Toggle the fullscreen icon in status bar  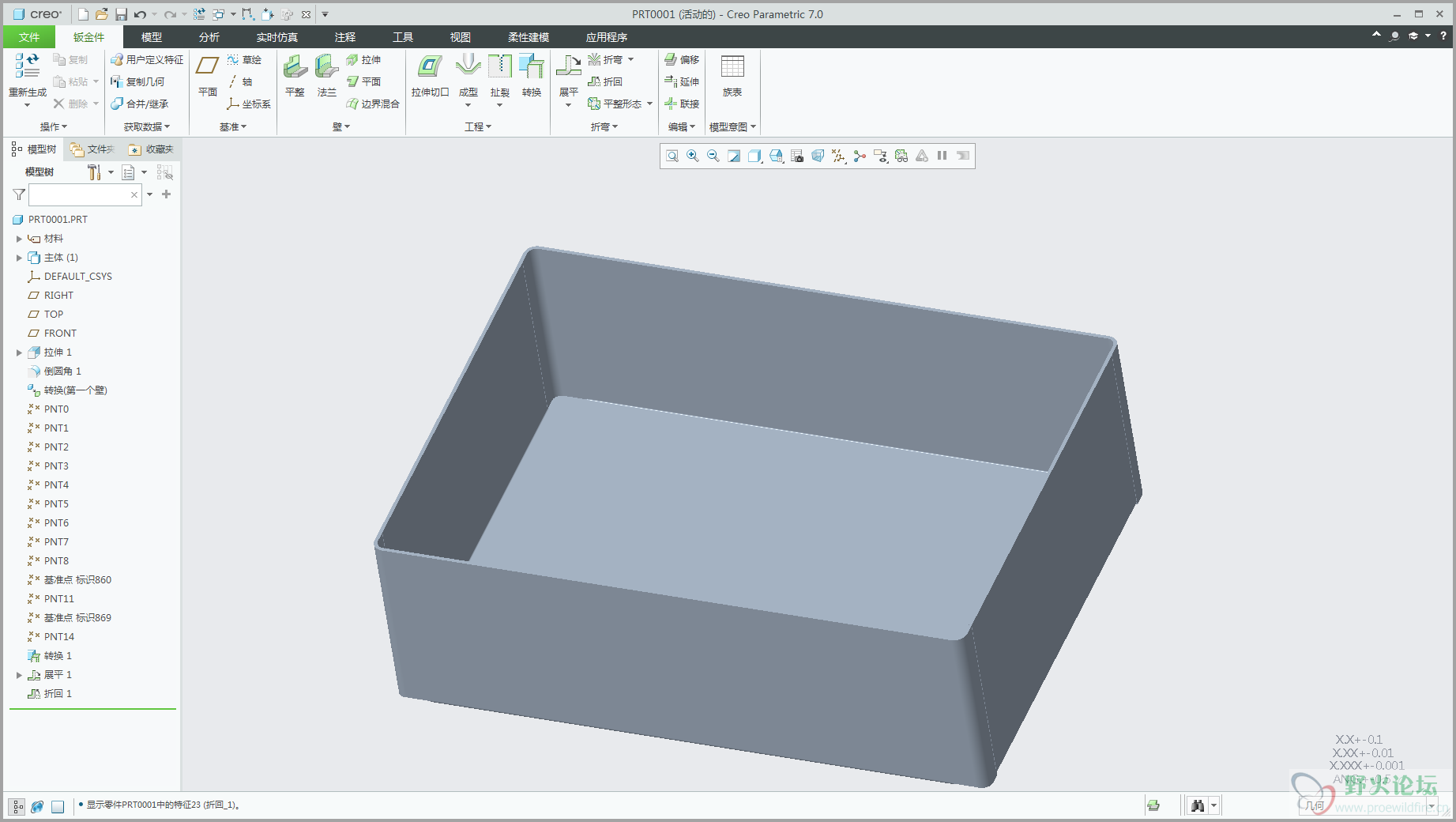pos(58,806)
